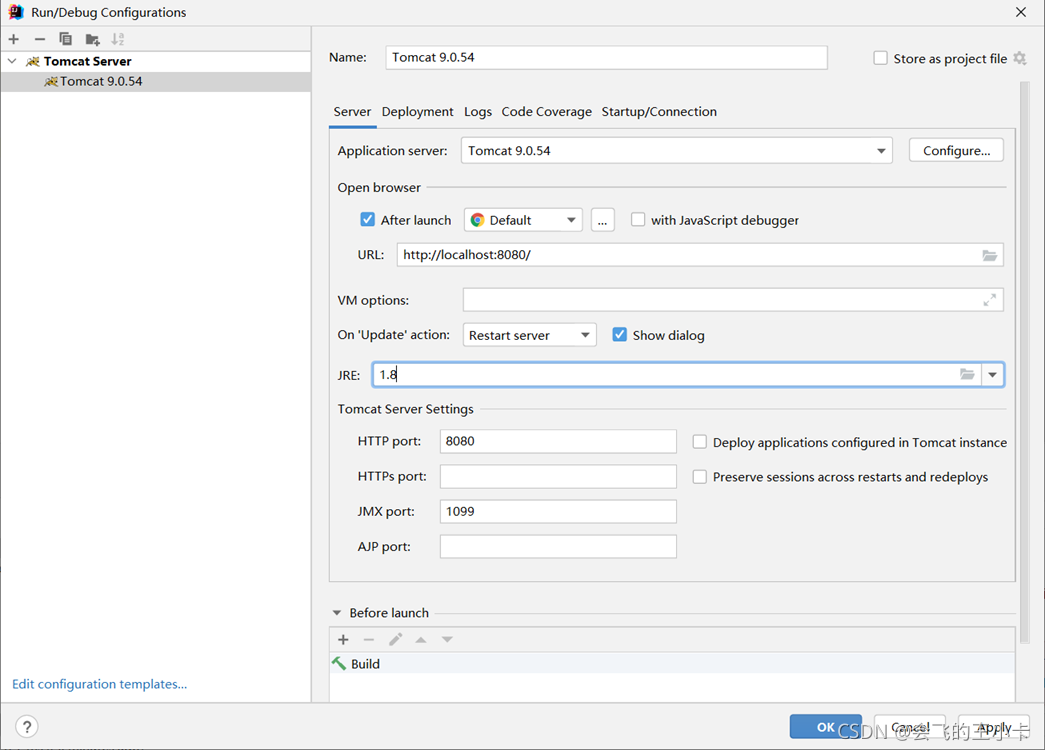This screenshot has height=750, width=1045.
Task: Enable Preserve sessions across restarts and redeploys
Action: [699, 477]
